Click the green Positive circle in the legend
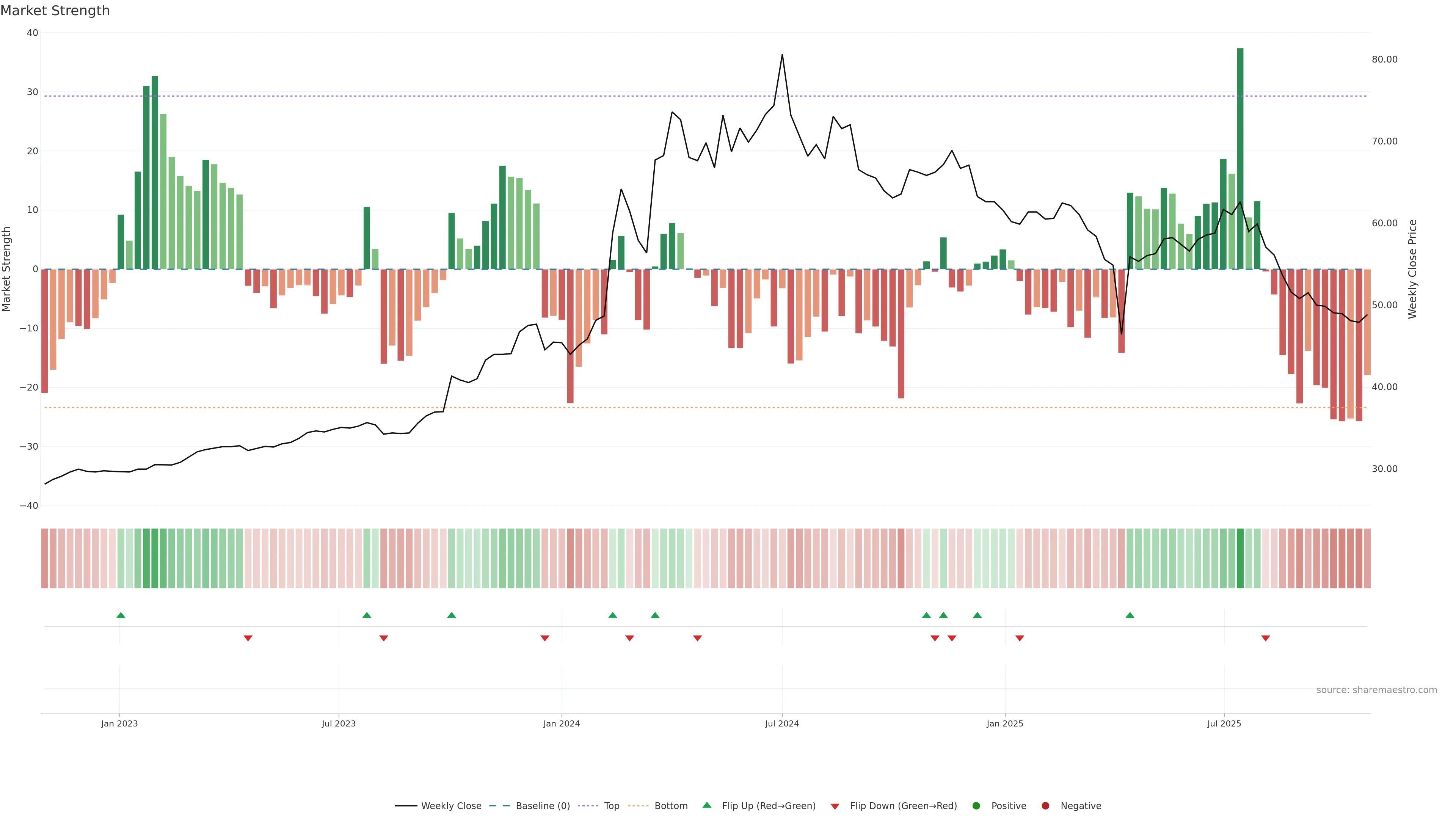 [x=976, y=806]
